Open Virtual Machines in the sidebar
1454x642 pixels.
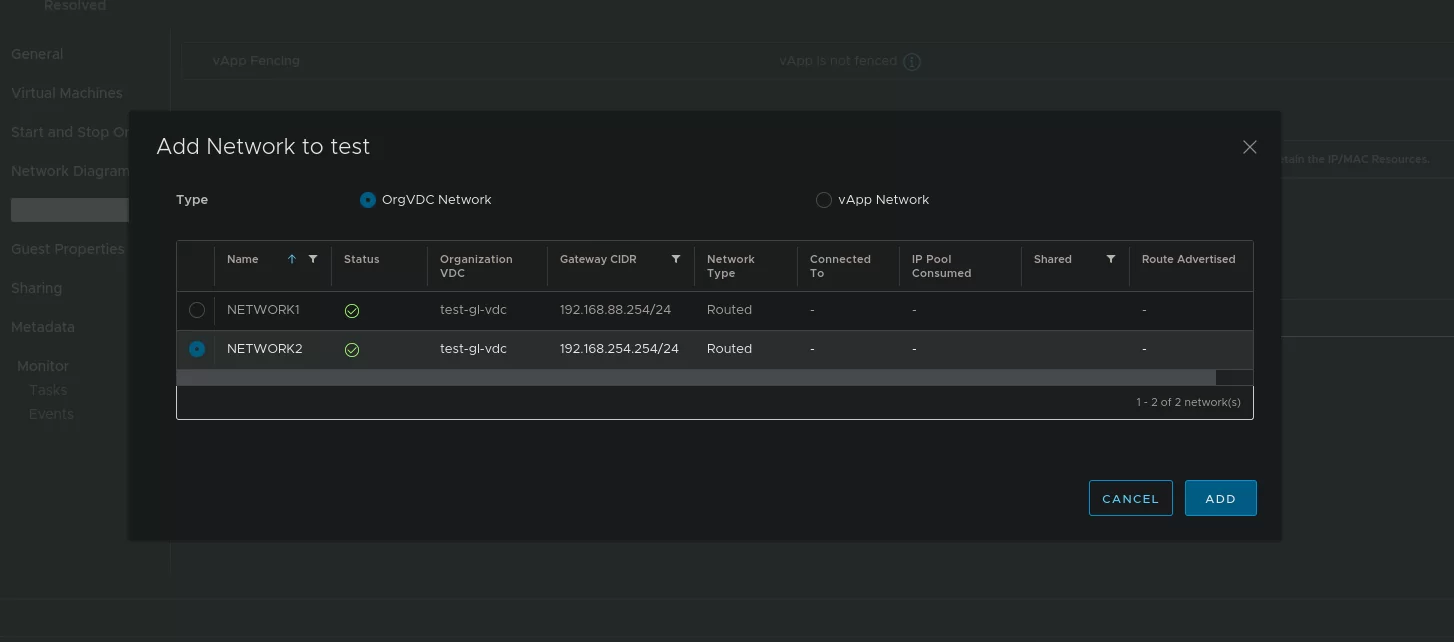point(66,93)
